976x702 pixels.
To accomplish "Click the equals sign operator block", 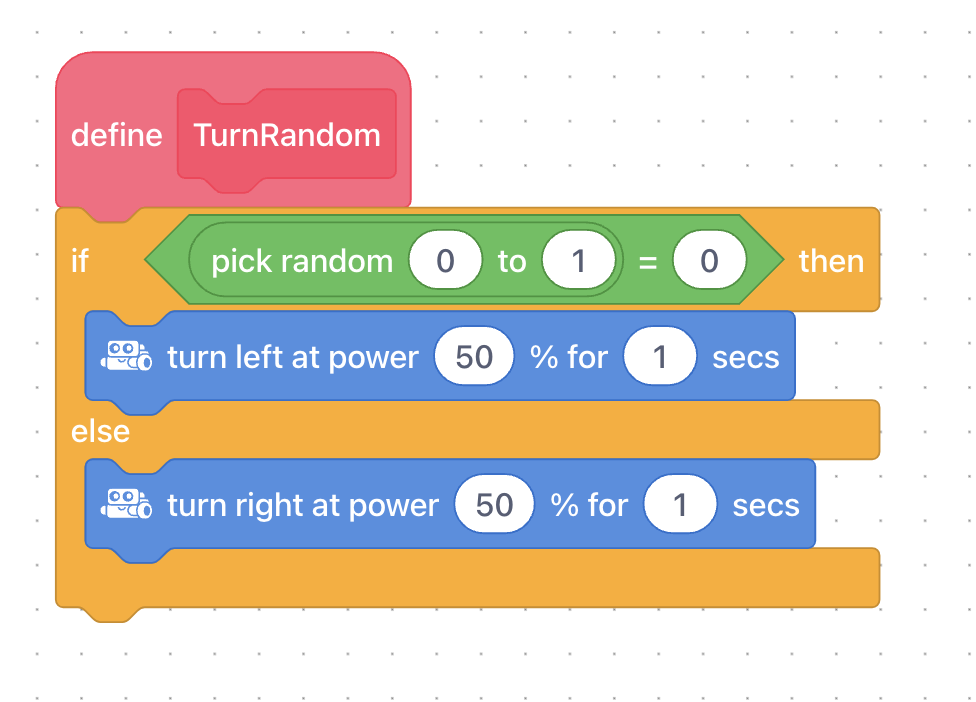I will coord(648,262).
